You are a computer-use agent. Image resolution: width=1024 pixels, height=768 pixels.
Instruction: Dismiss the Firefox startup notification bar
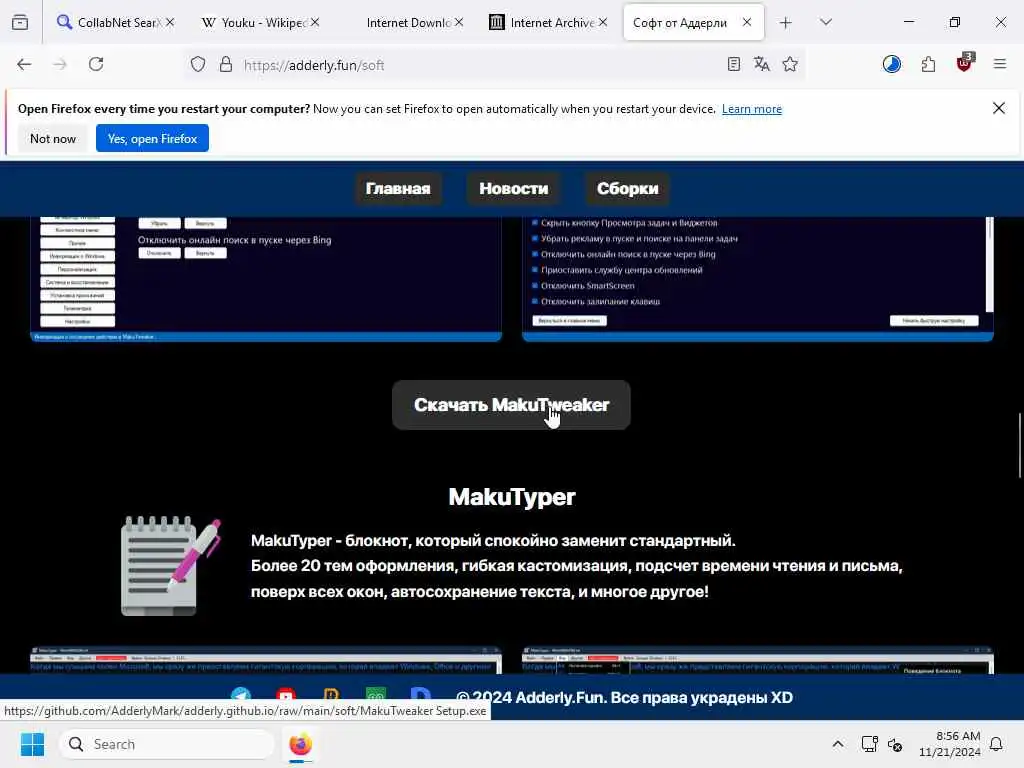(999, 108)
